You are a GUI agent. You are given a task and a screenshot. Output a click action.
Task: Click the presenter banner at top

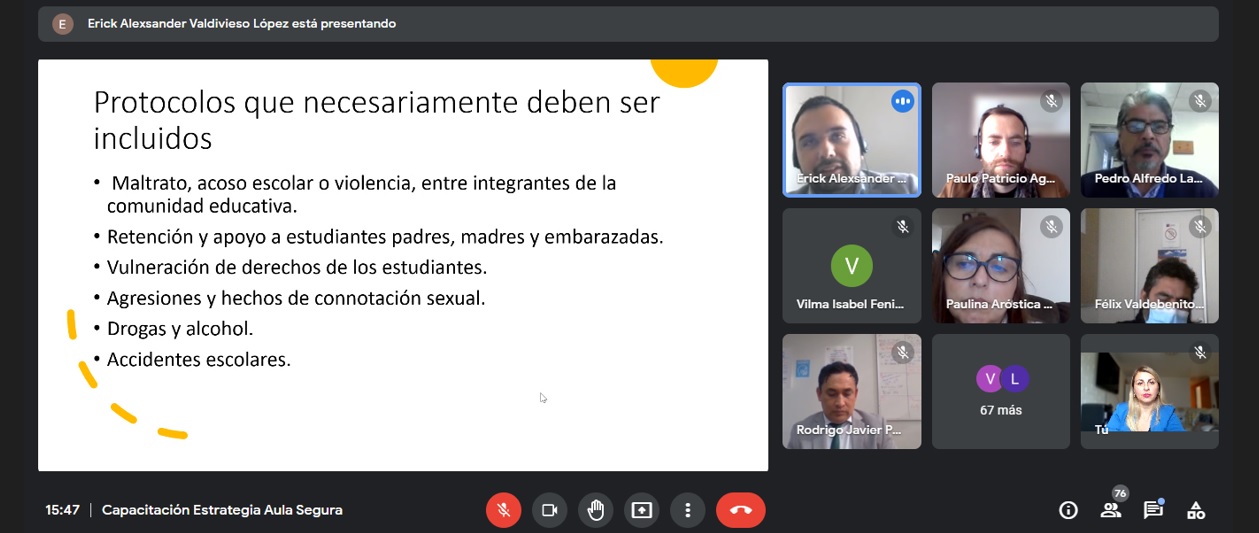pos(241,24)
